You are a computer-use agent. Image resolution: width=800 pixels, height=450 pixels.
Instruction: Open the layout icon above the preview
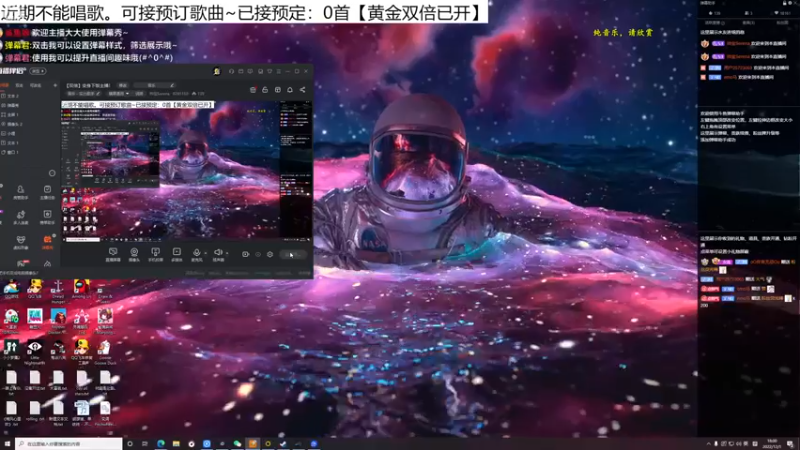click(x=278, y=90)
